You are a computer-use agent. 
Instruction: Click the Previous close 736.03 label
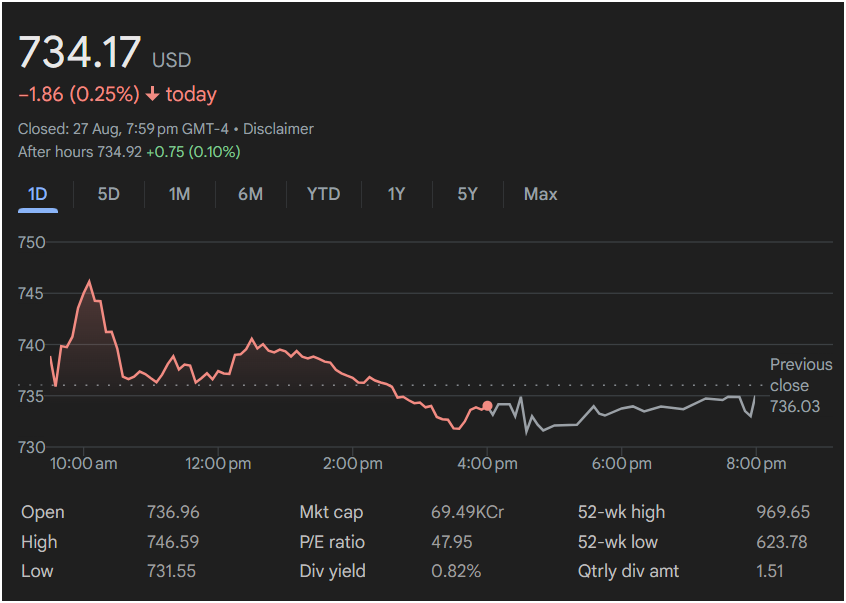pyautogui.click(x=801, y=385)
